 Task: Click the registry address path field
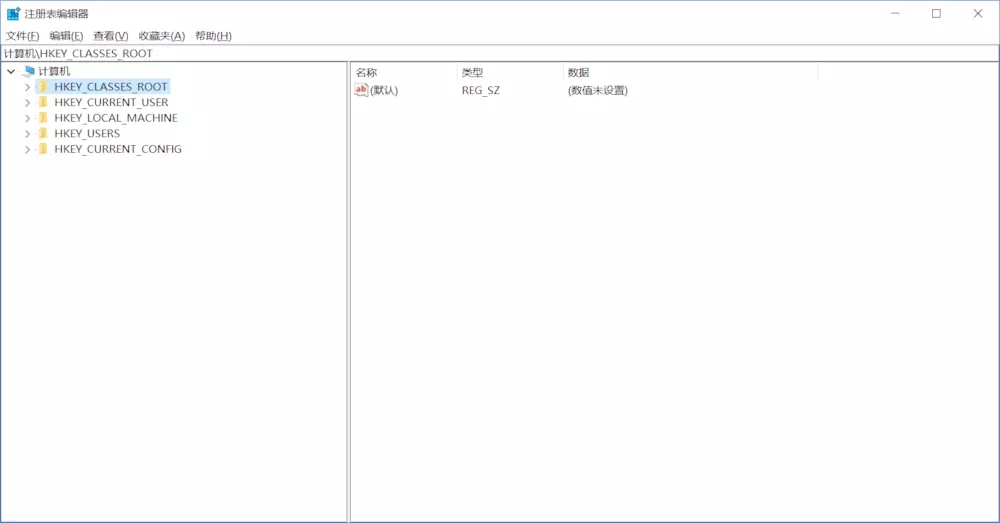coord(500,54)
